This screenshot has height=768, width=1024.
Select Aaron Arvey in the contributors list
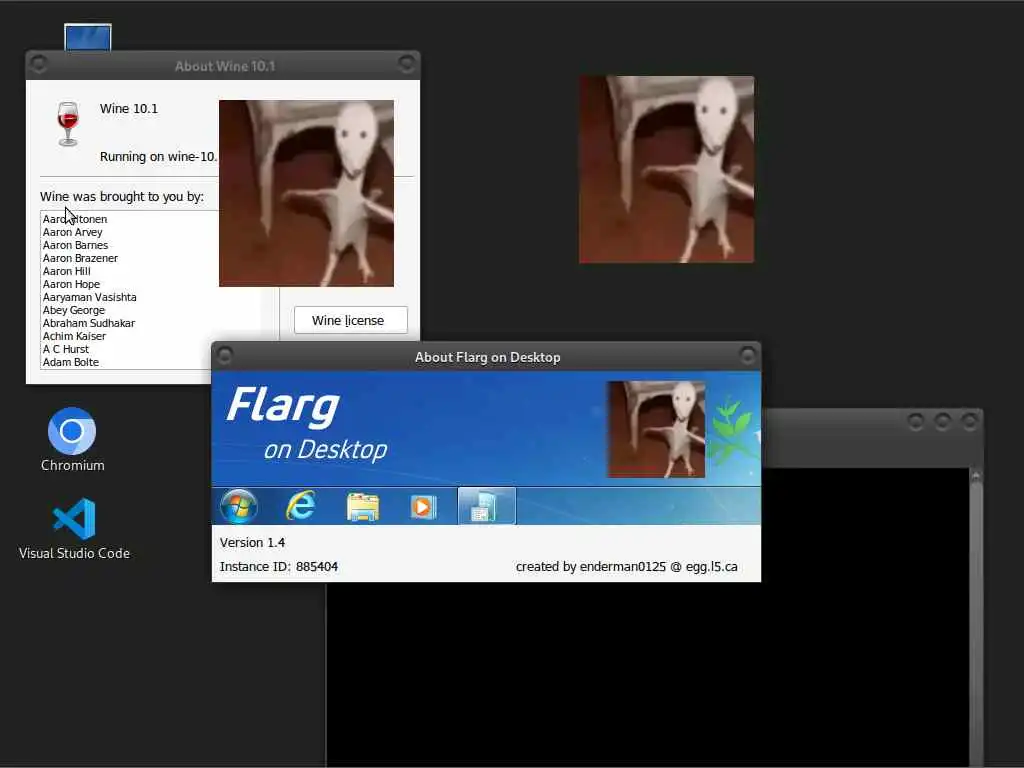pos(72,232)
